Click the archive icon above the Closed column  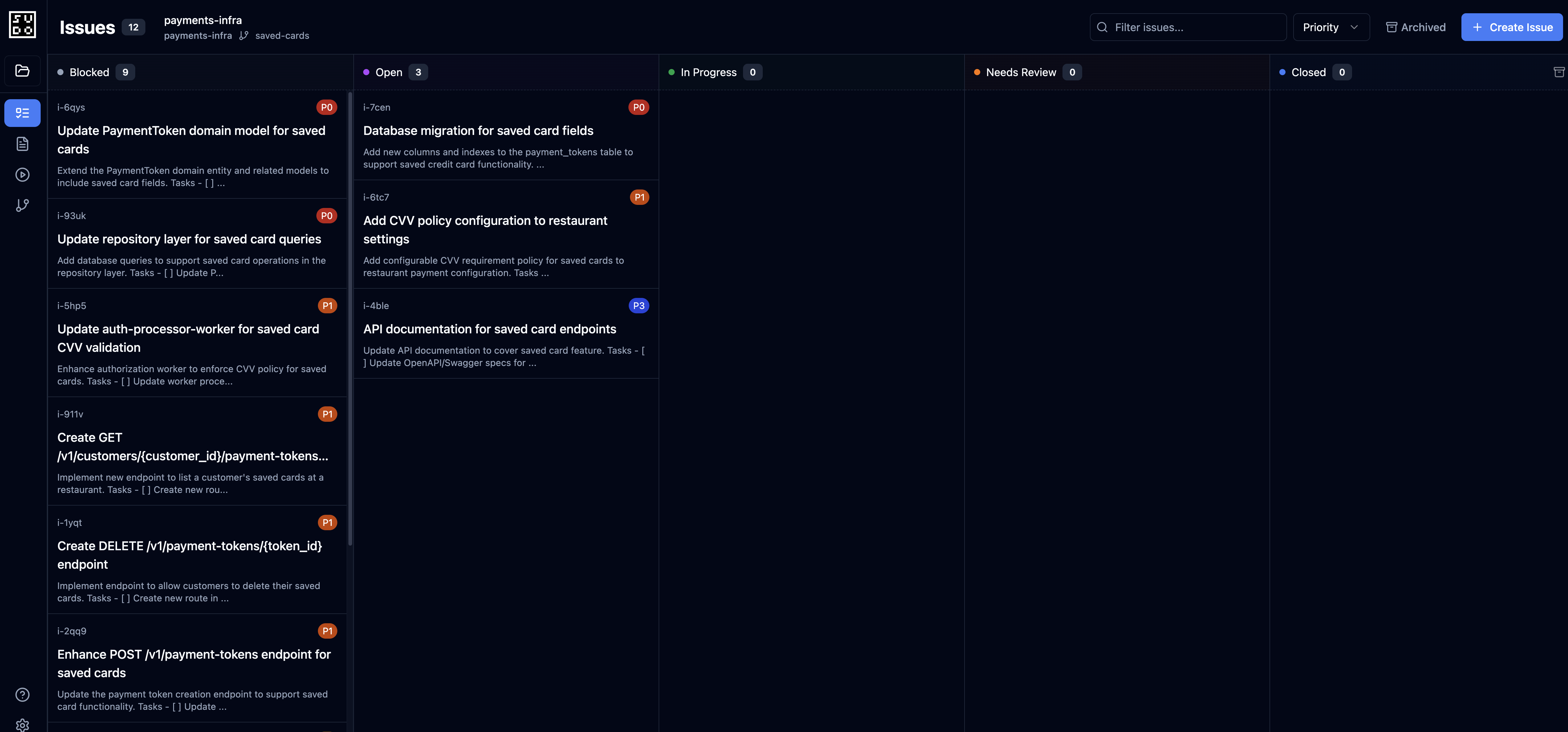point(1559,72)
